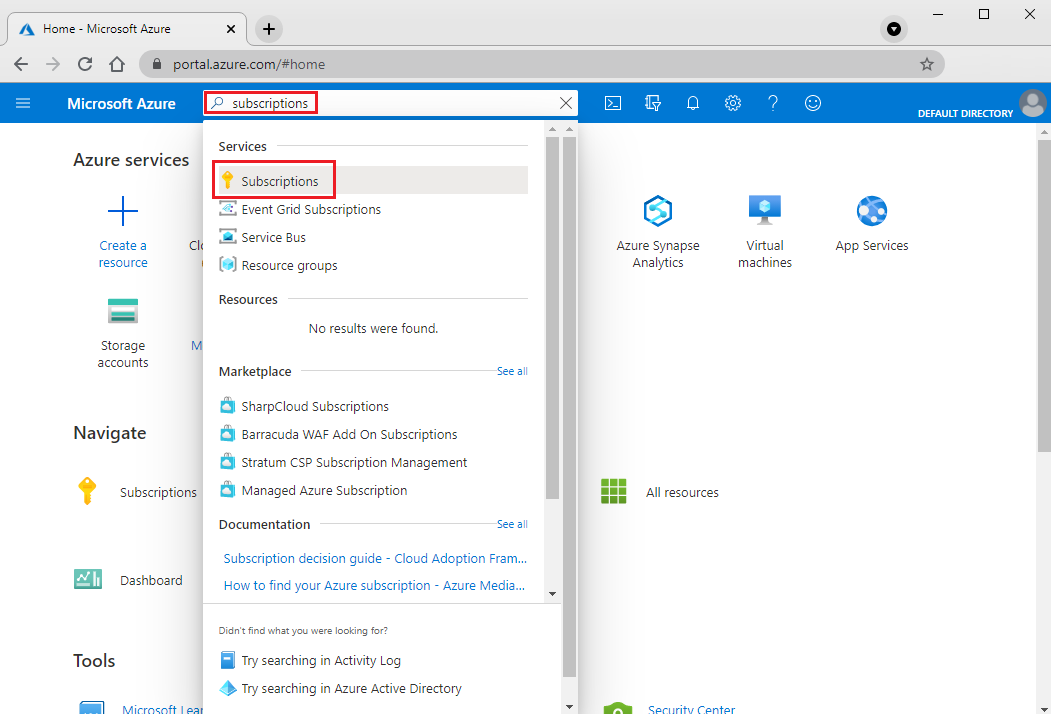
Task: Click the Azure Active Directory diamond icon
Action: pyautogui.click(x=228, y=689)
